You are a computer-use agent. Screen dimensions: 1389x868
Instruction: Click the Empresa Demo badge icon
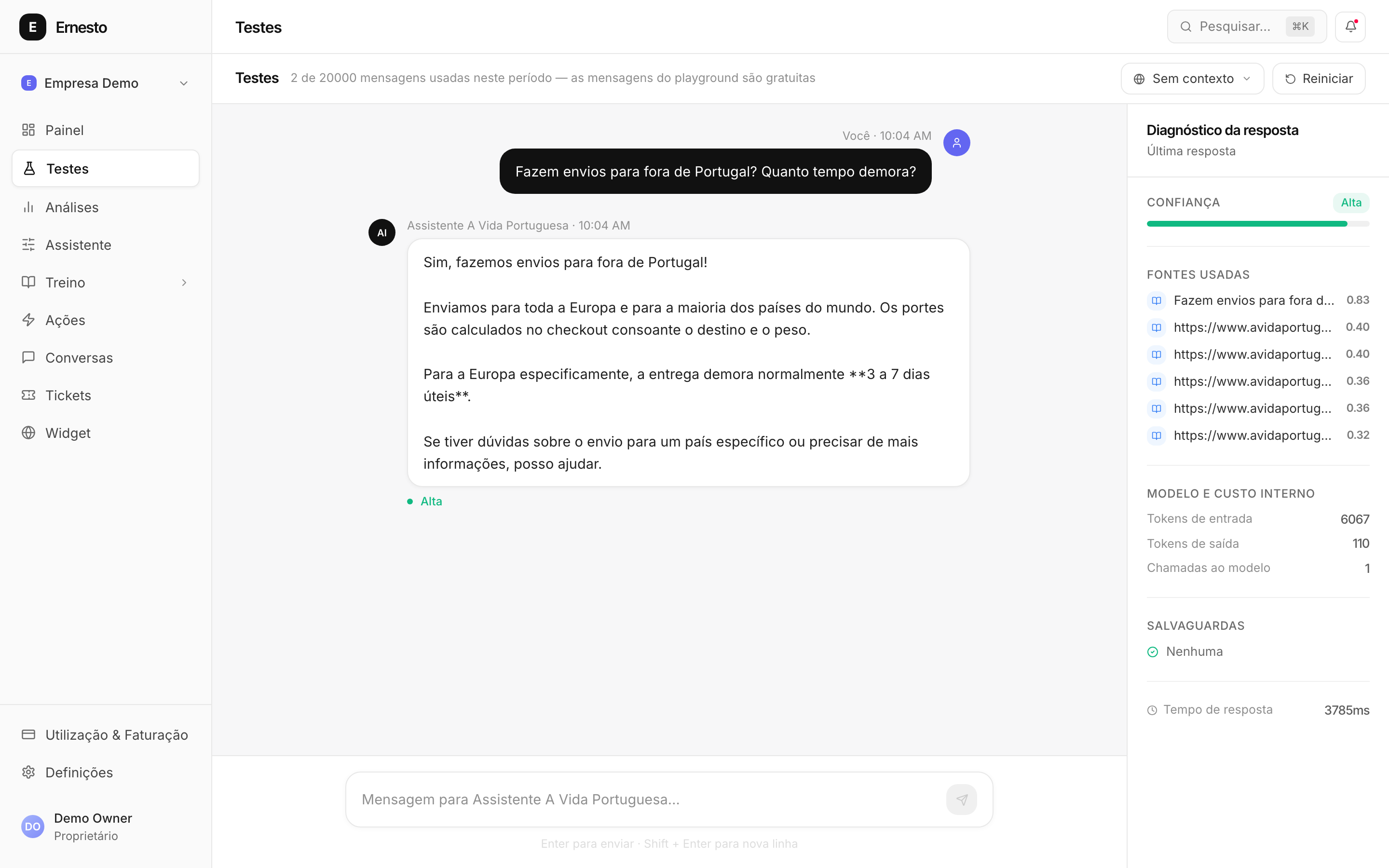pyautogui.click(x=29, y=82)
